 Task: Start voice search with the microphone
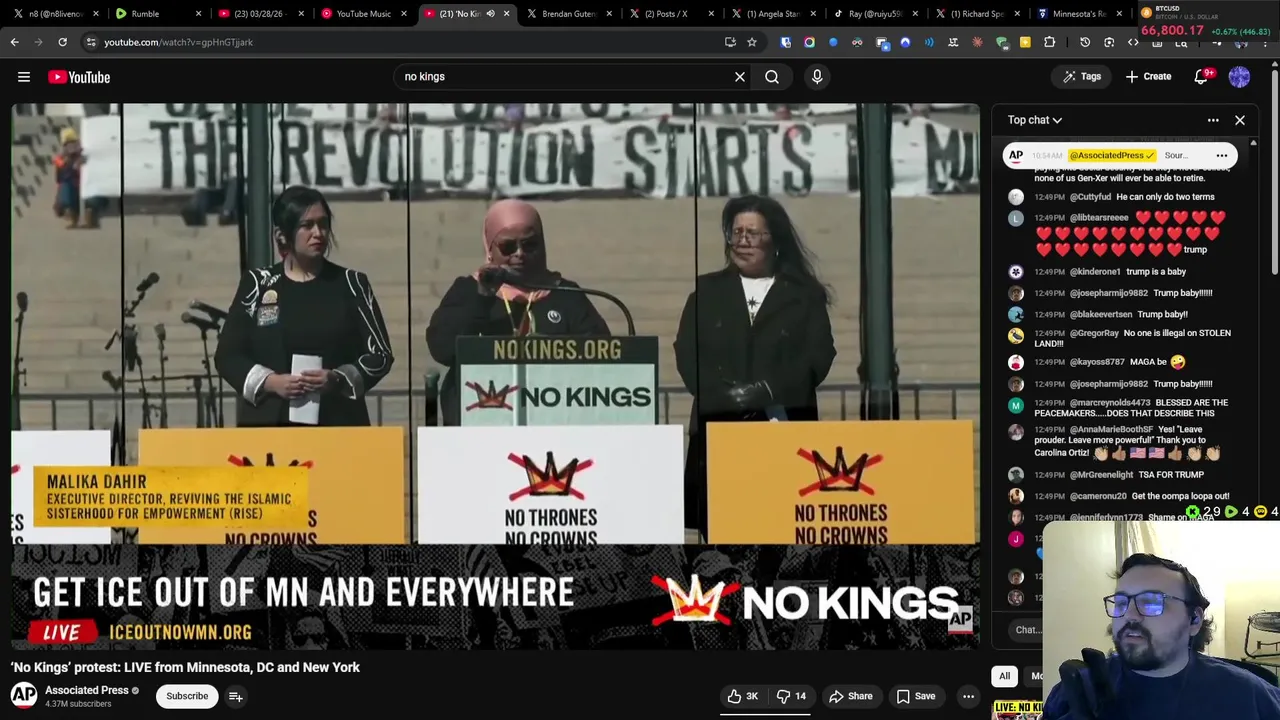pos(817,77)
